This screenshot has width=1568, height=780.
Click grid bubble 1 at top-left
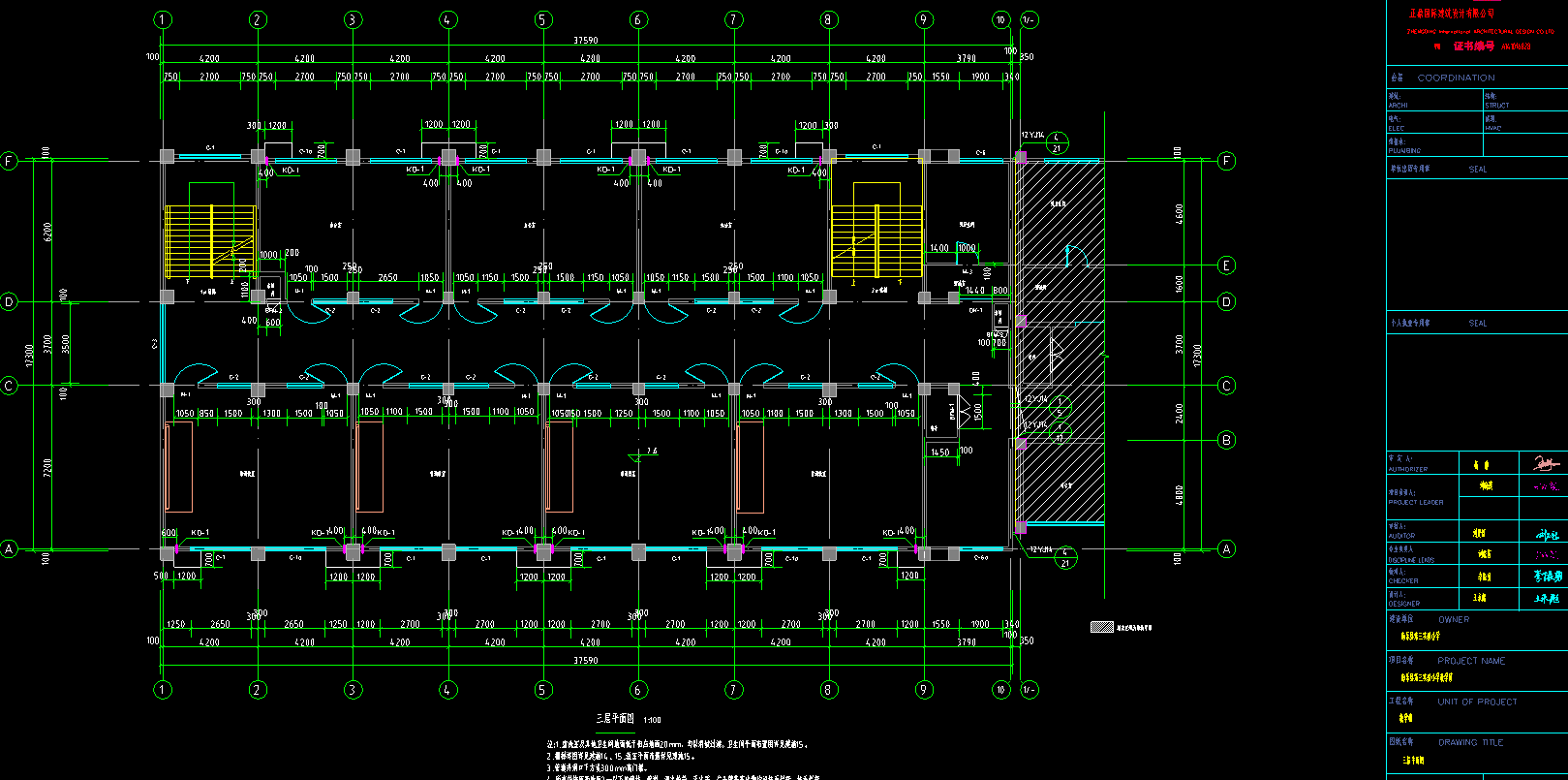point(163,19)
